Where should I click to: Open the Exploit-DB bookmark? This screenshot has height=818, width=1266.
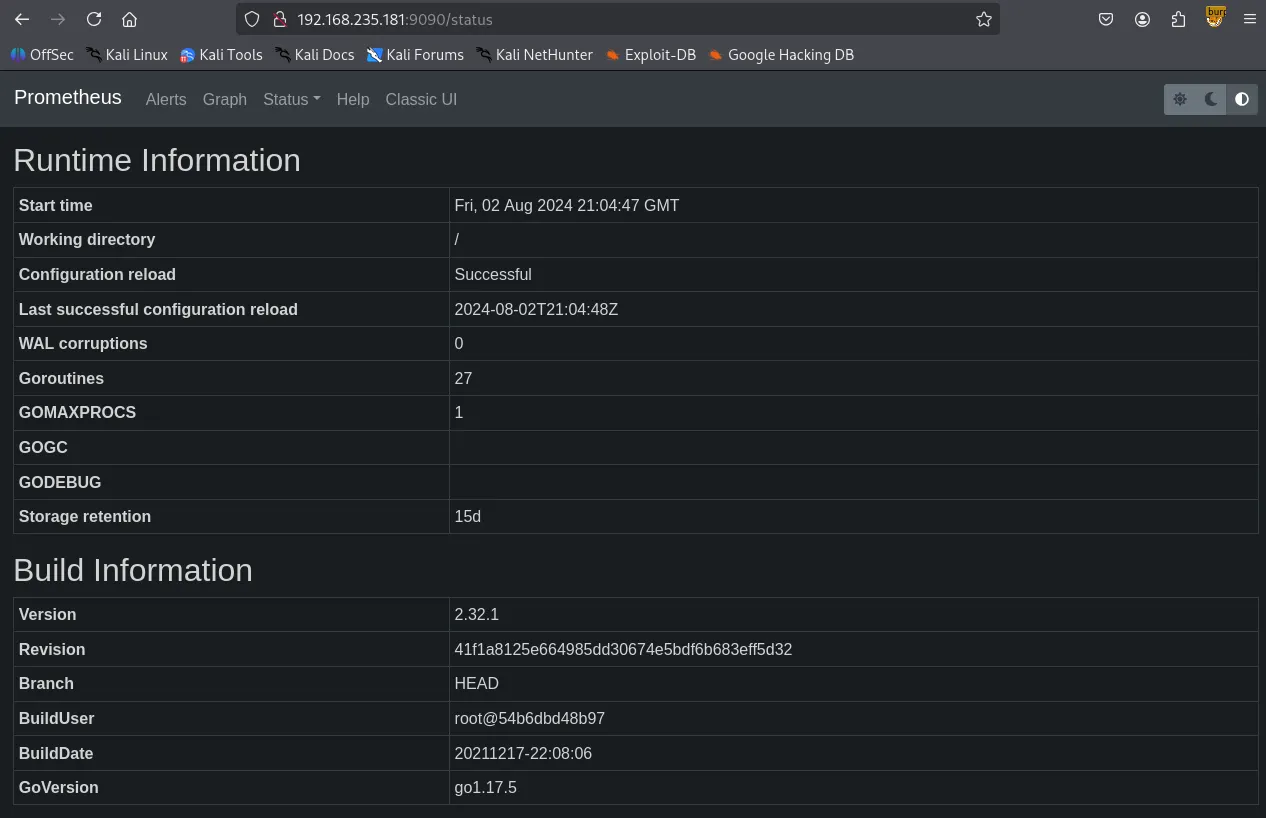click(651, 55)
